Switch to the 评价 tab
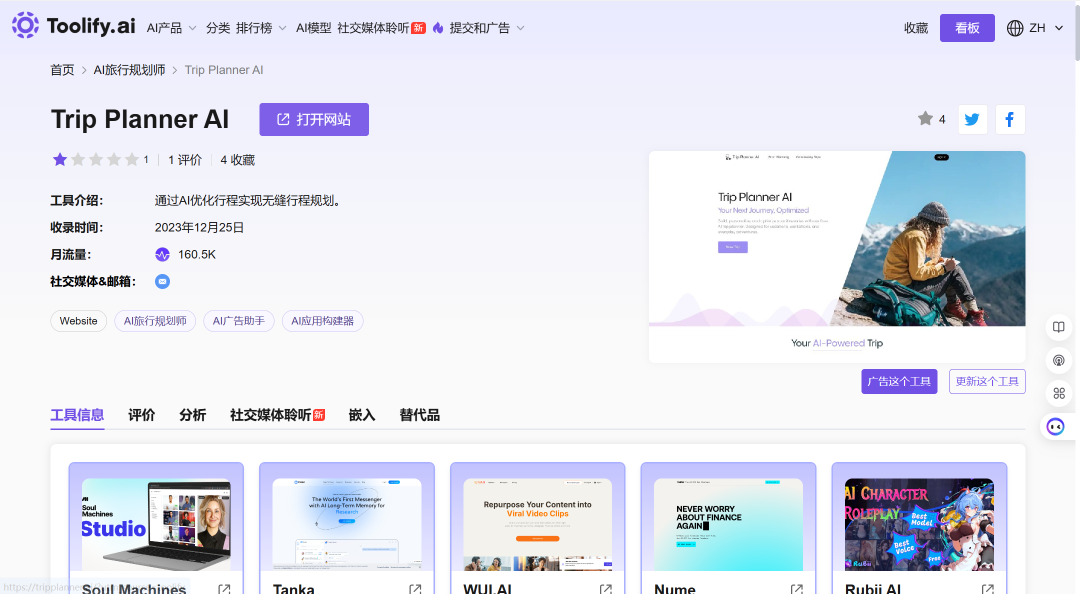 coord(142,415)
